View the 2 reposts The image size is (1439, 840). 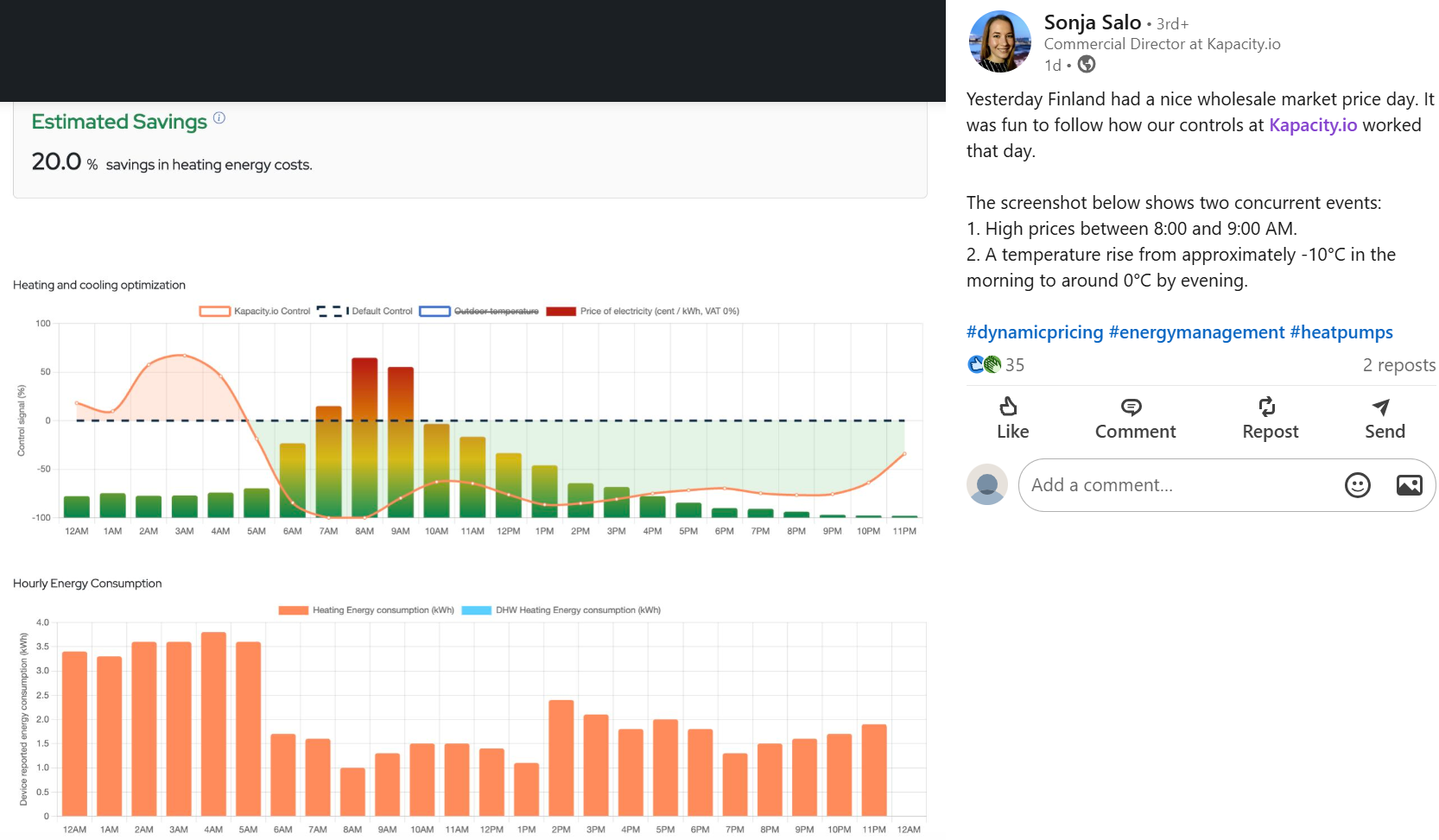pos(1398,365)
